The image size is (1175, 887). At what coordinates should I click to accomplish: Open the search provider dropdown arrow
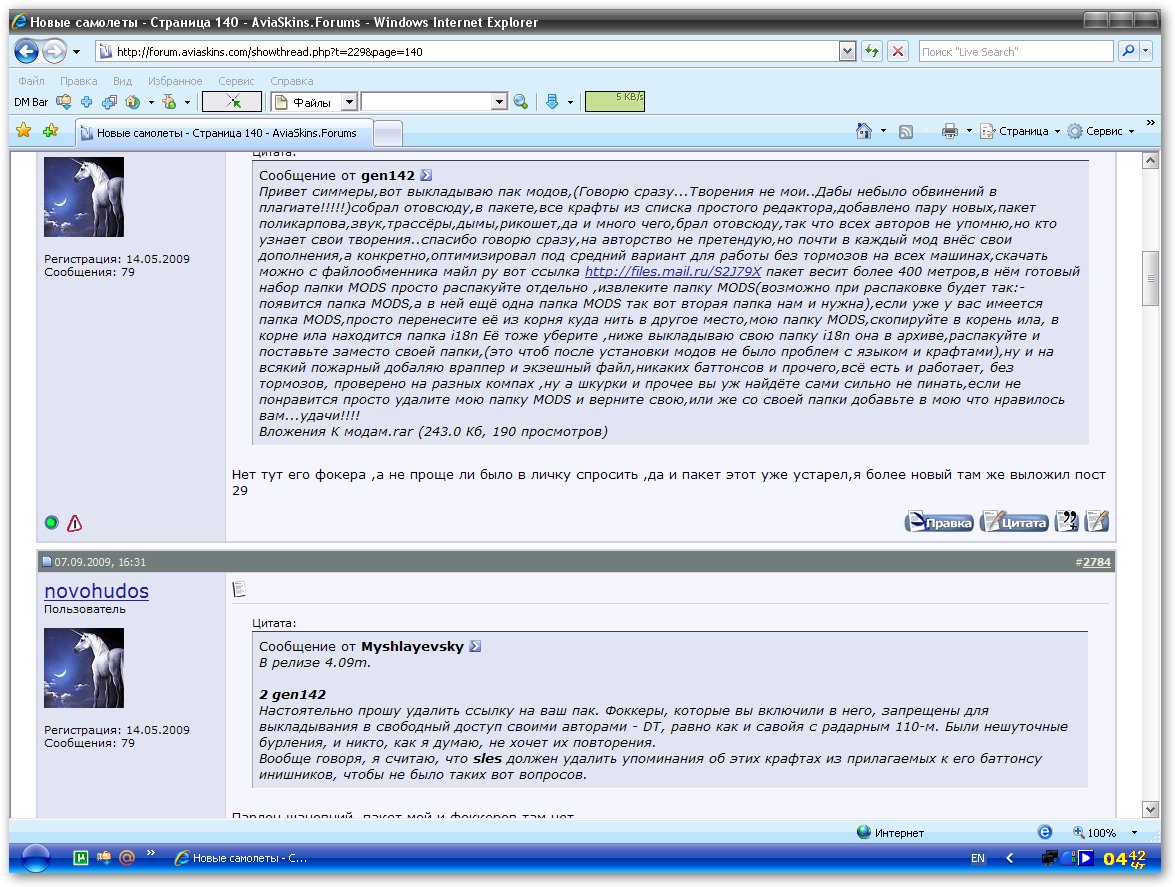click(x=1146, y=51)
